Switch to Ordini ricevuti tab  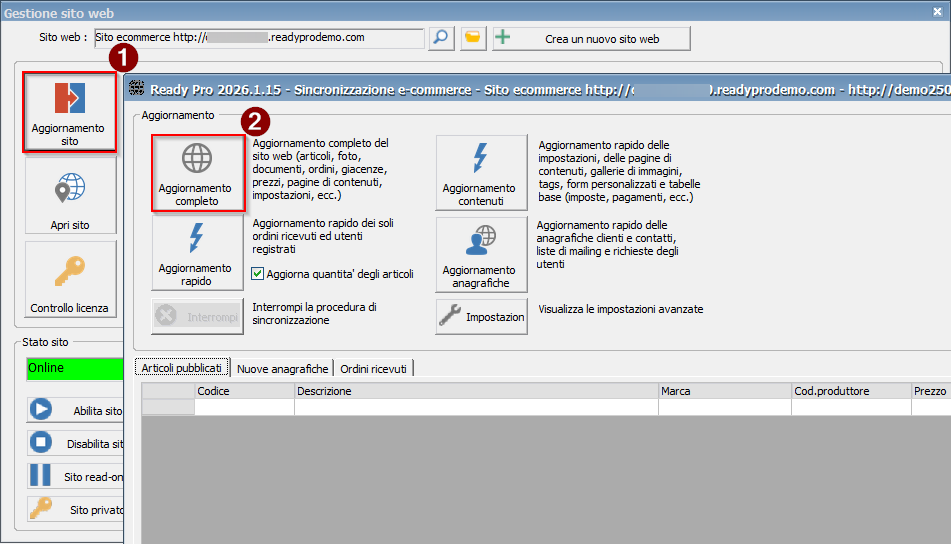point(374,369)
